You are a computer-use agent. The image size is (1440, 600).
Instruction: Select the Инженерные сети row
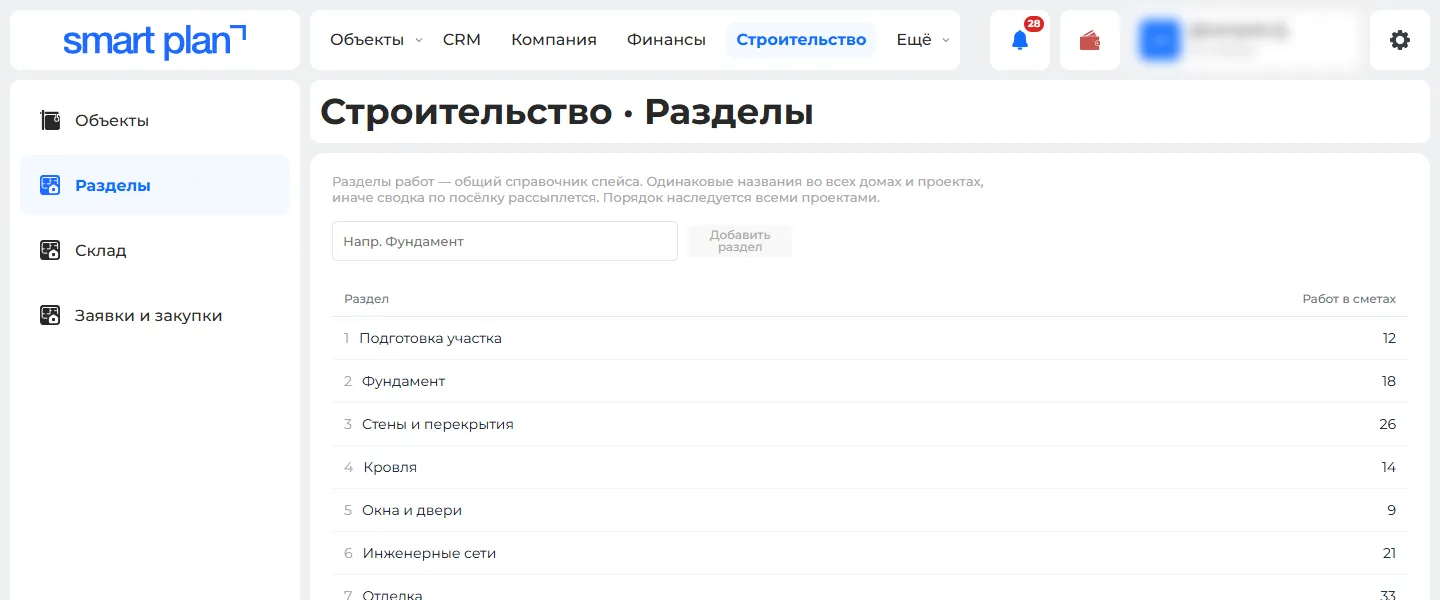click(x=870, y=553)
